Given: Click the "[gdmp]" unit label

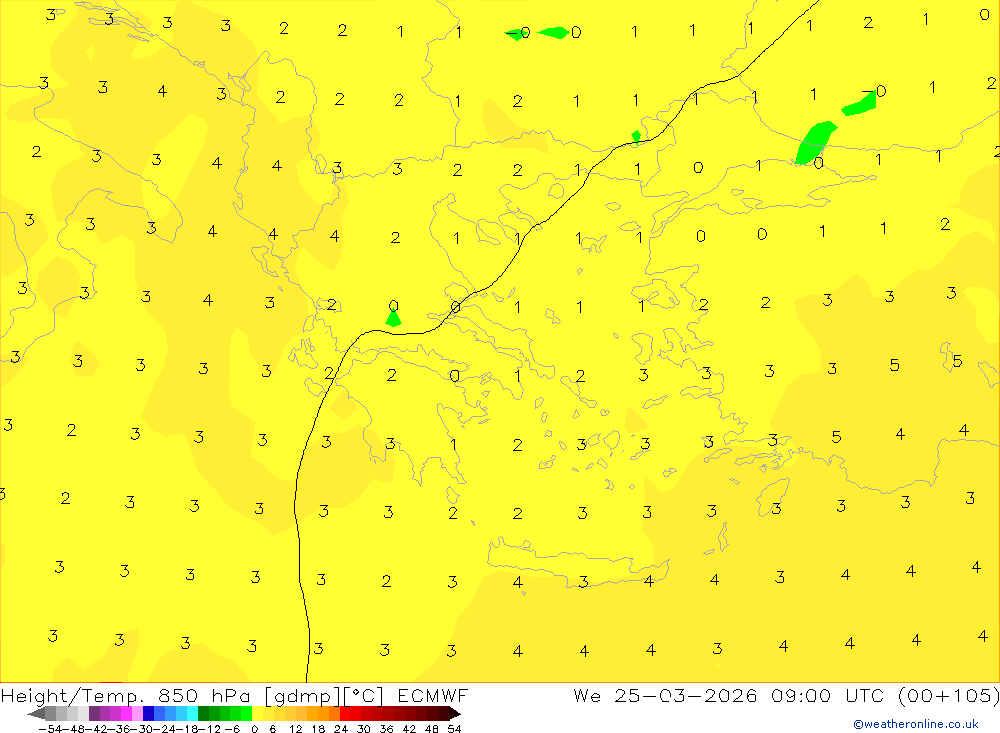Looking at the screenshot, I should (302, 696).
